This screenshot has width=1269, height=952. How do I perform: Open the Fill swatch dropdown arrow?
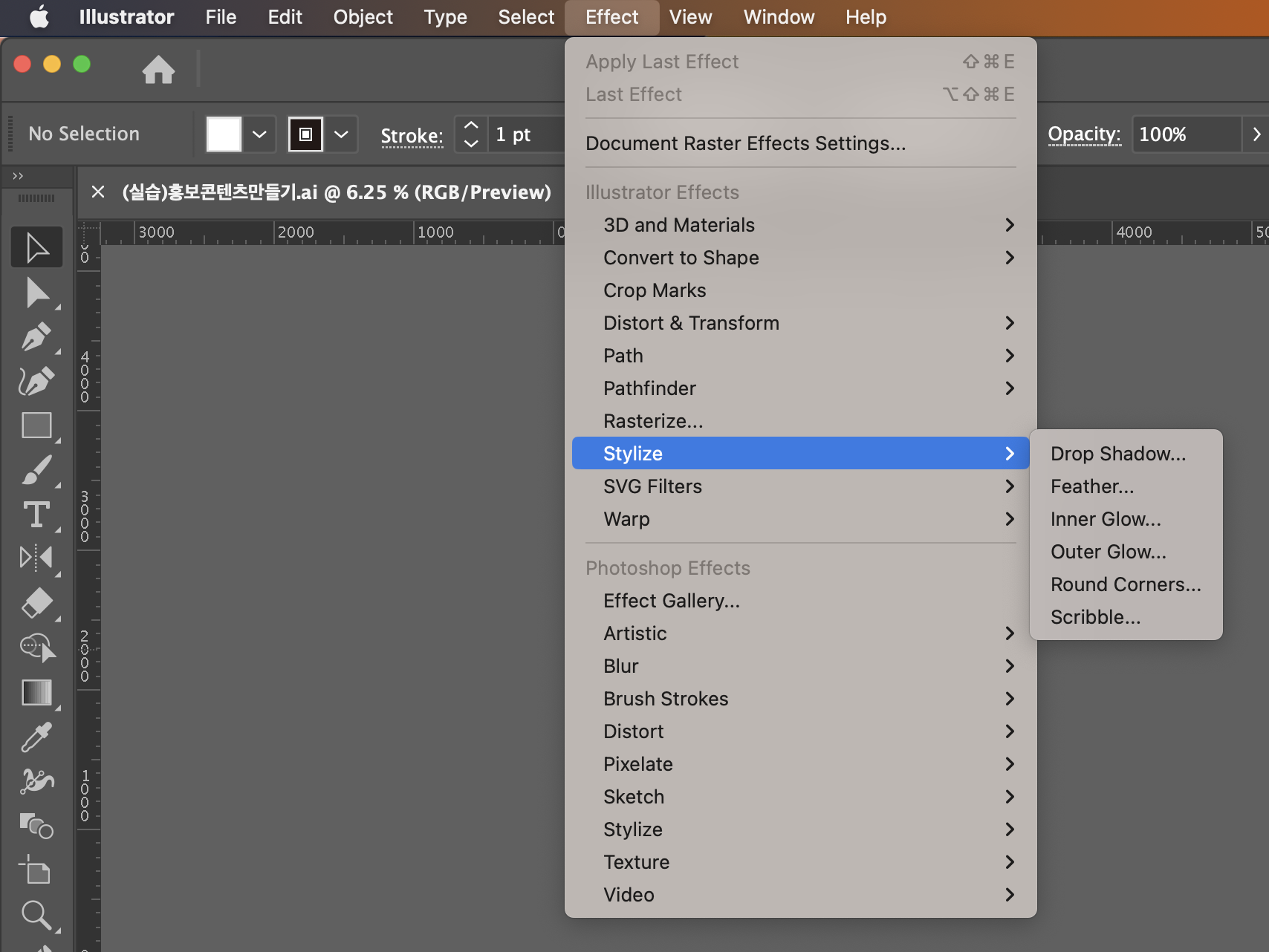259,134
